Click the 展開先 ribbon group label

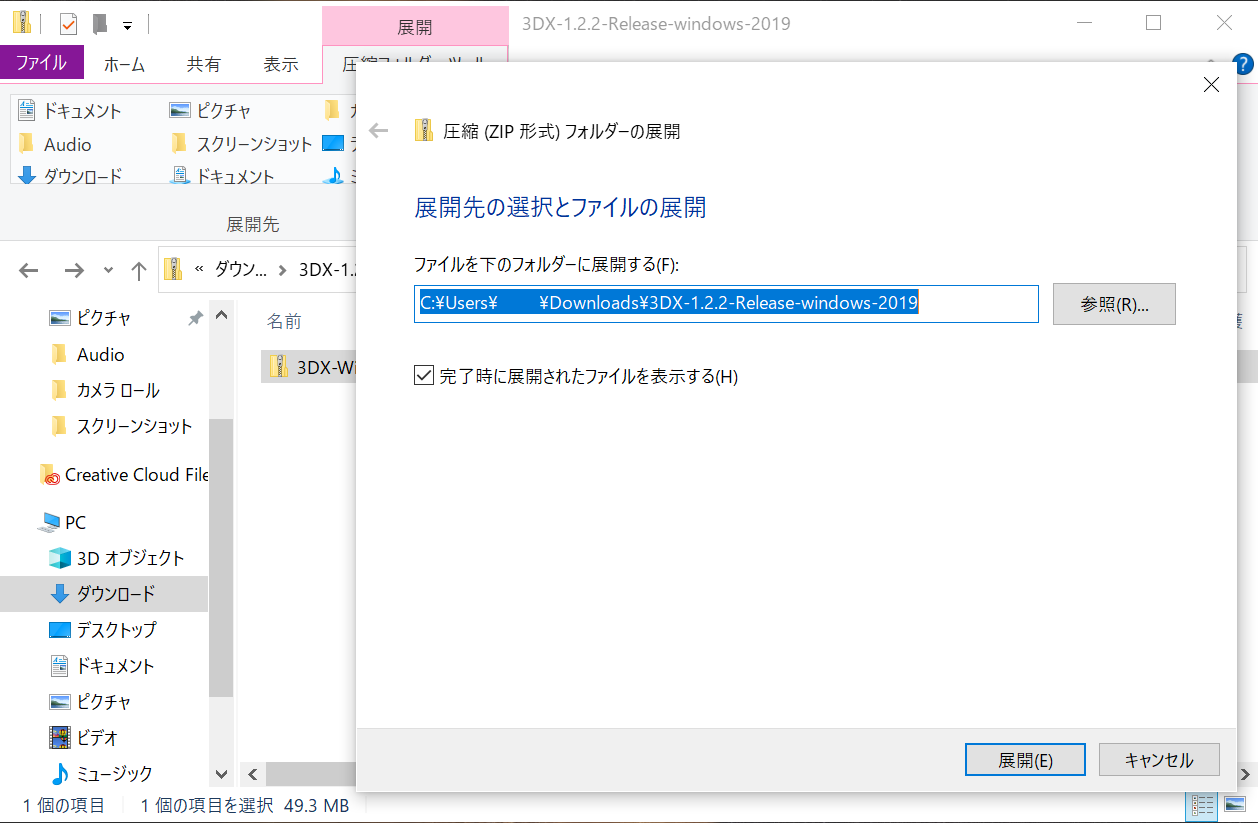pos(253,224)
